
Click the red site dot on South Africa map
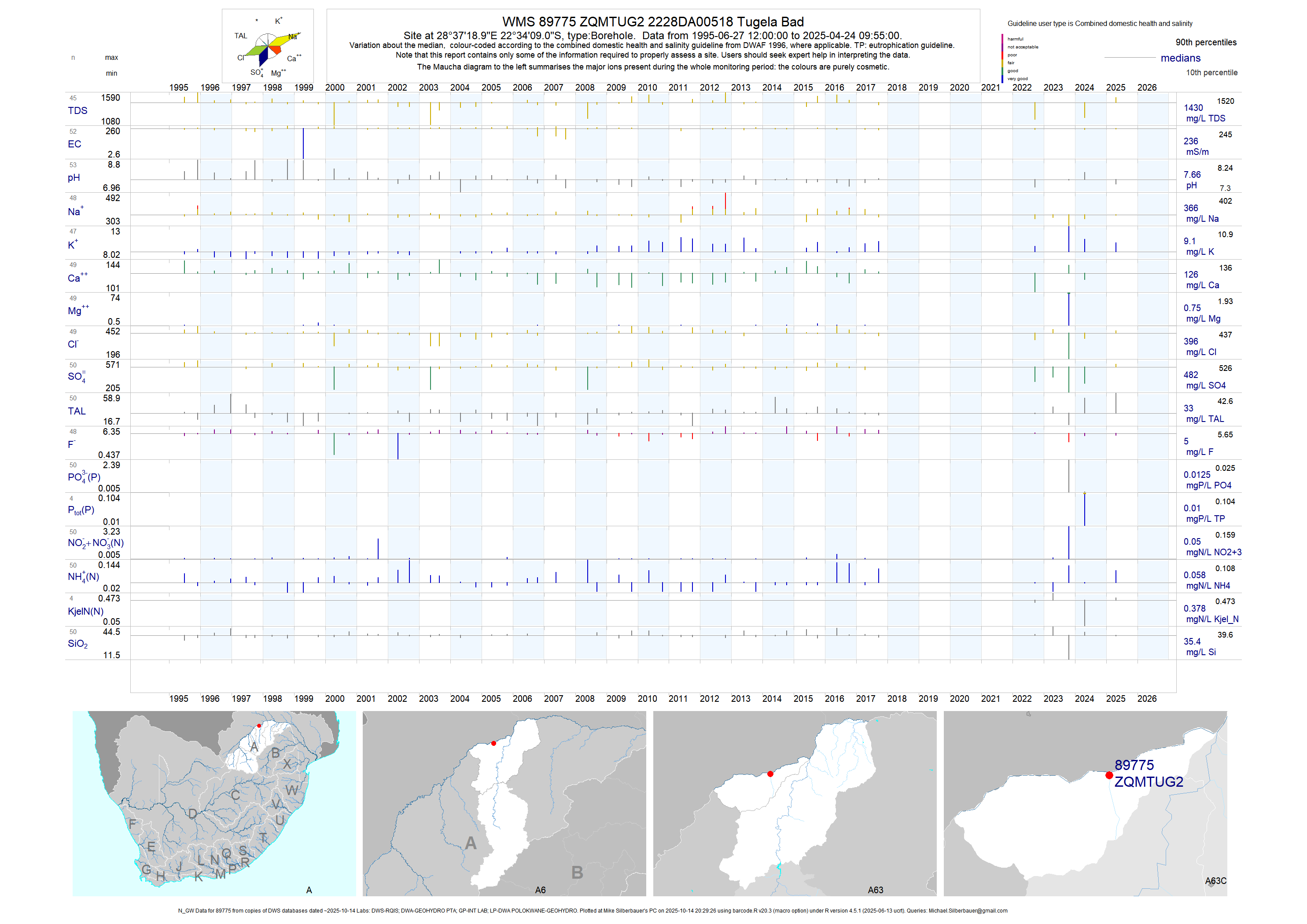[x=259, y=726]
